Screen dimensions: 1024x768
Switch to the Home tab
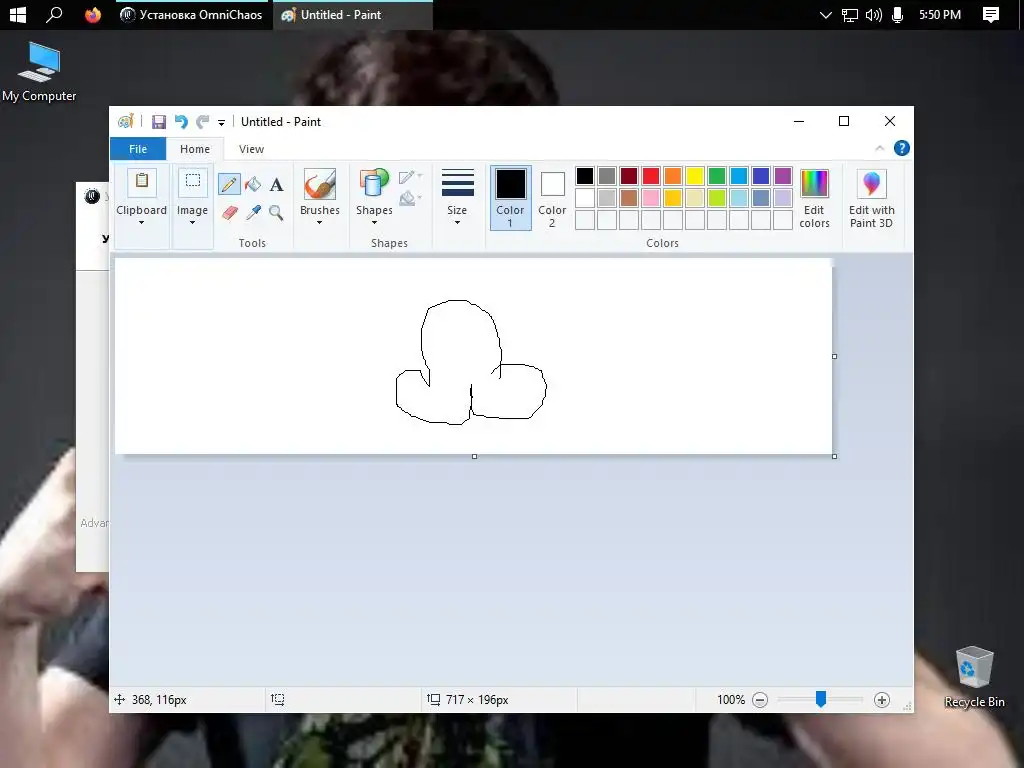point(195,149)
